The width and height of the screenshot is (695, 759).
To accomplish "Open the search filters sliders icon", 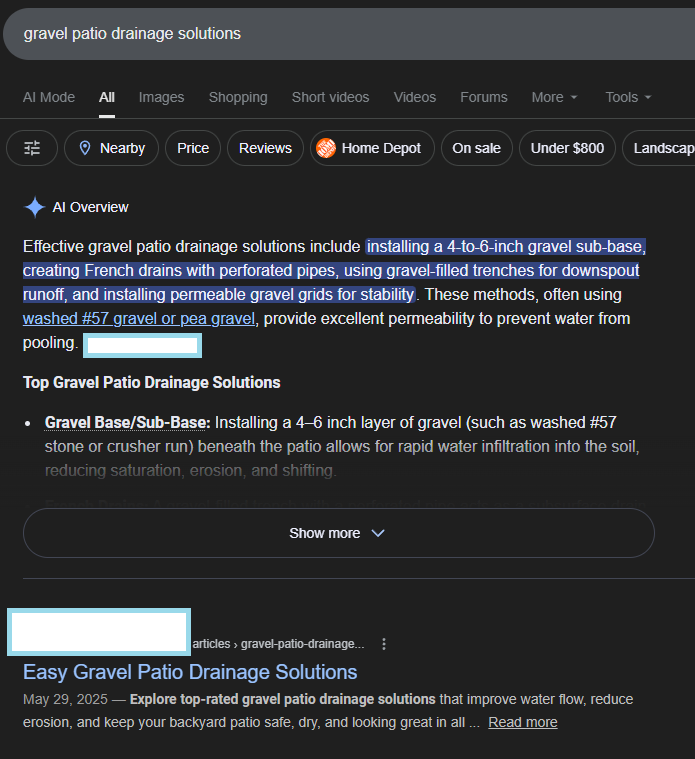I will click(32, 148).
